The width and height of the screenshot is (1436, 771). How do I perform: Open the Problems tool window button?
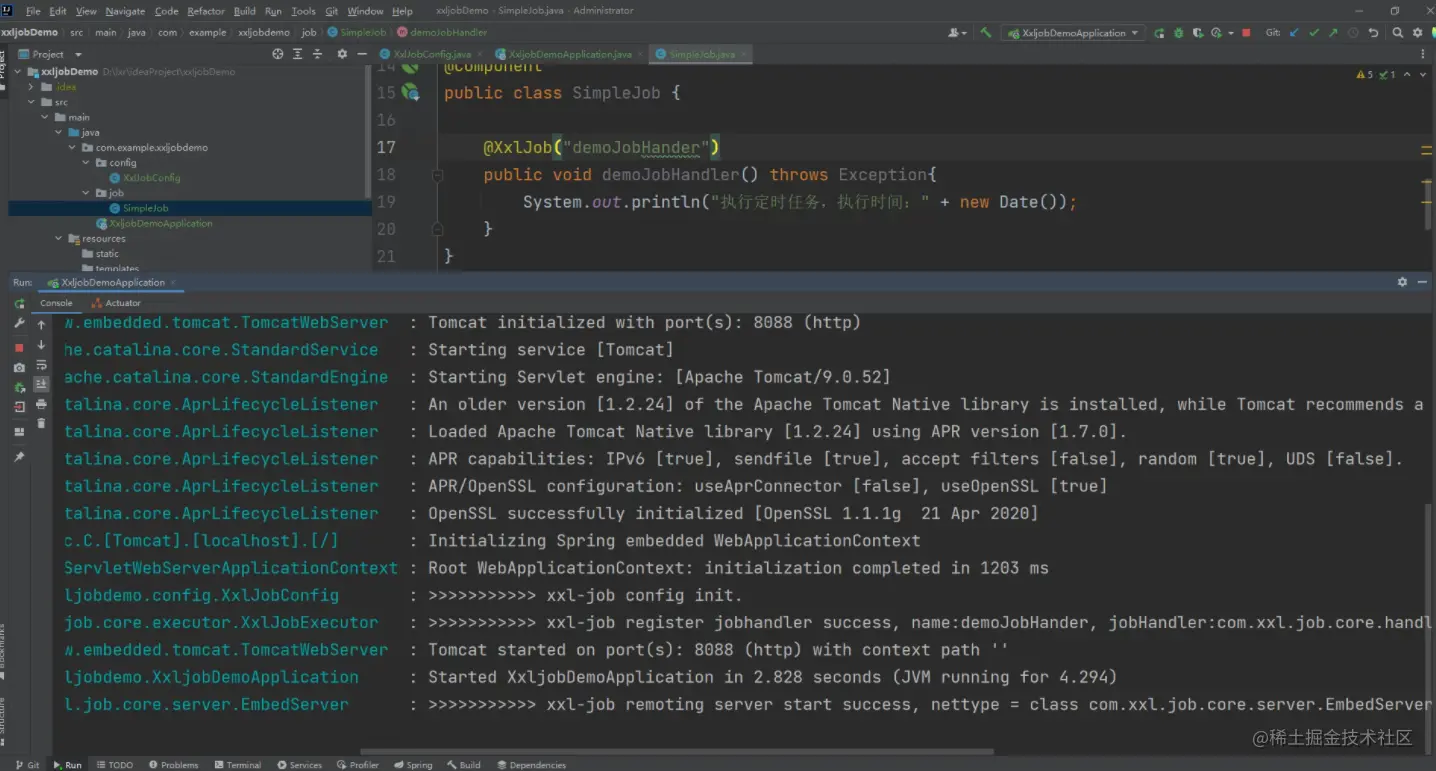(174, 765)
